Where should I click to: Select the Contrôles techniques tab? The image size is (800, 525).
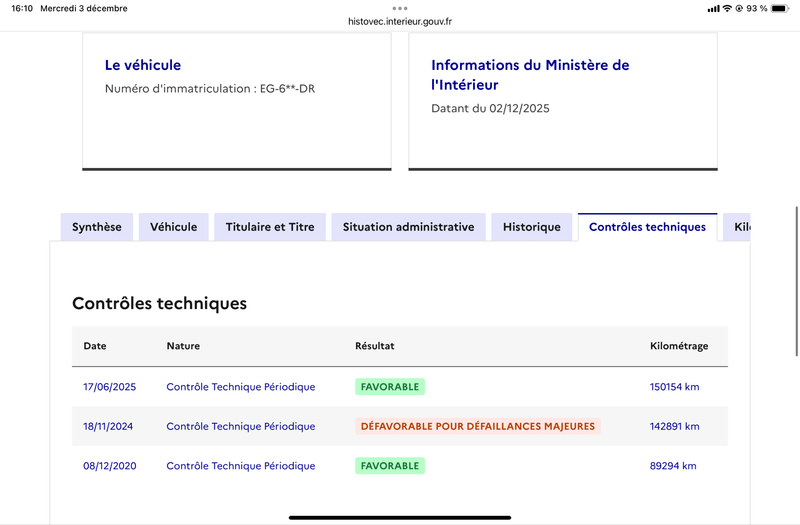647,227
